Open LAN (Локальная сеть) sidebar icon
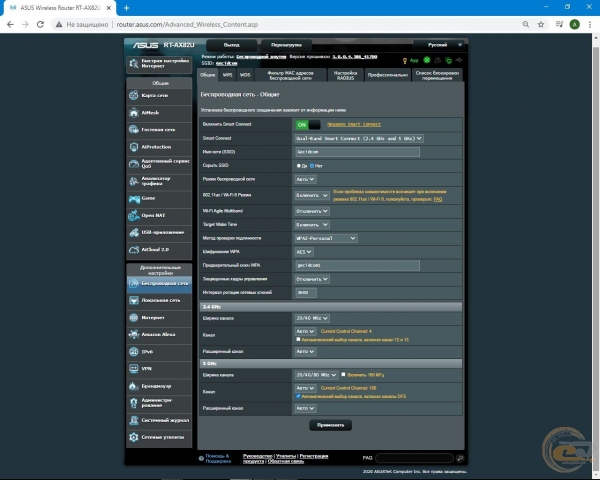Image resolution: width=600 pixels, height=480 pixels. point(134,300)
